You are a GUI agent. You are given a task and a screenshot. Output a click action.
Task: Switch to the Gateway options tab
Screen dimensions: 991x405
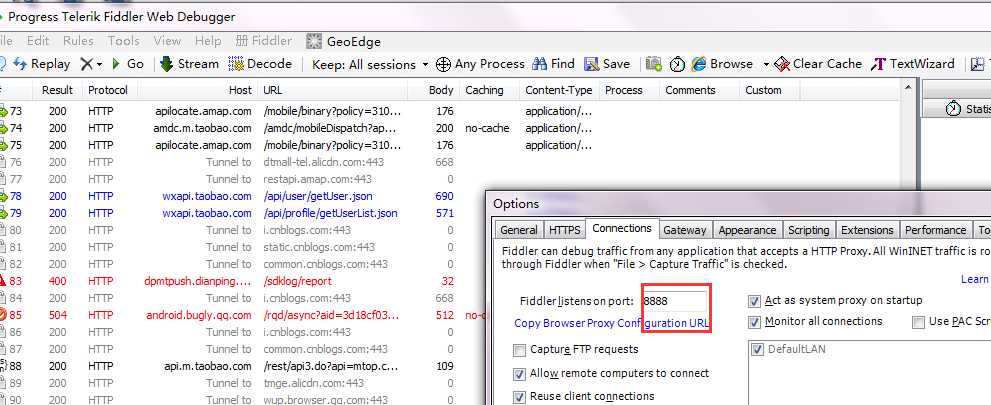pos(684,230)
